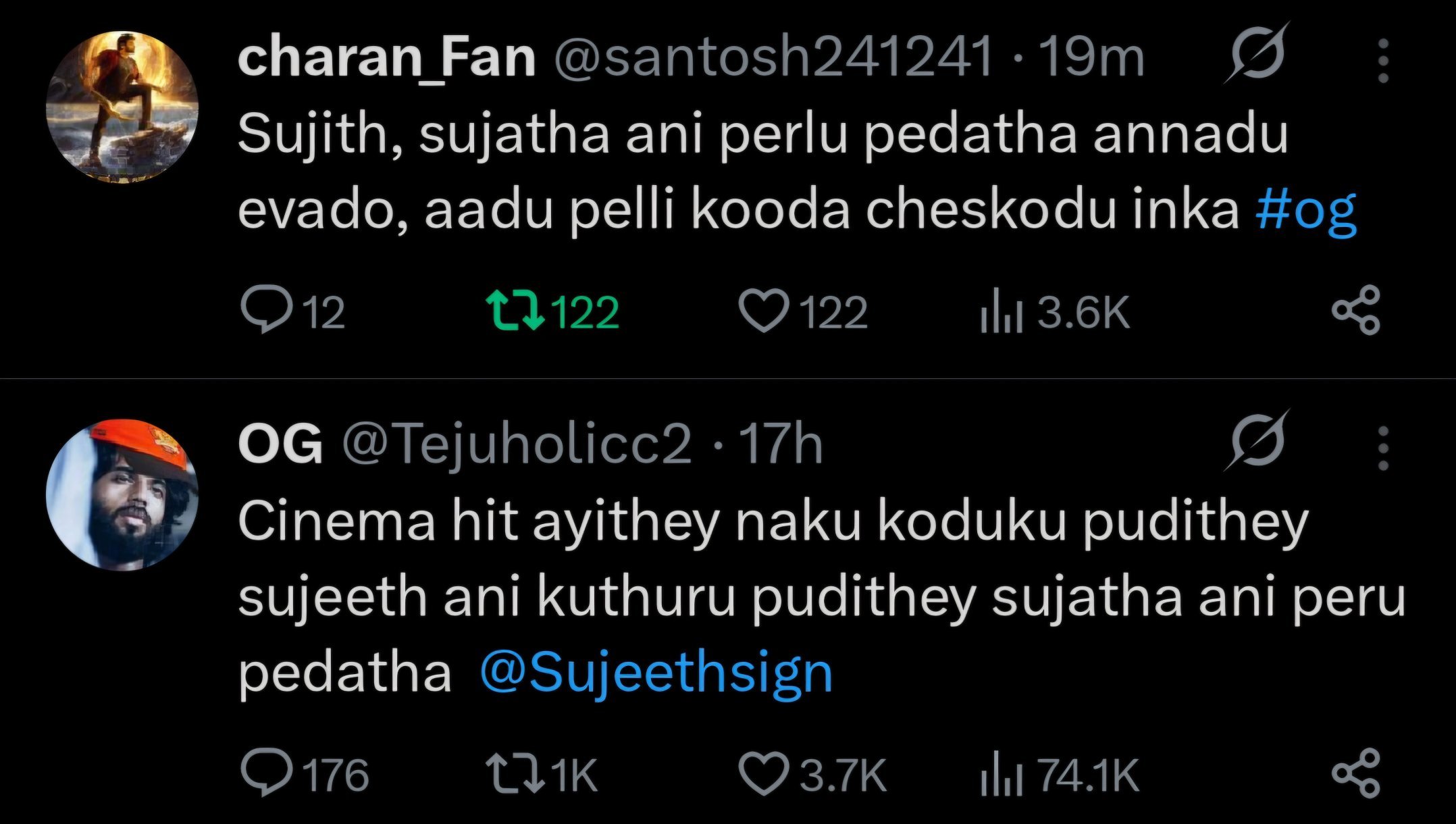Open charan_Fan's profile picture
This screenshot has width=1456, height=824.
tap(122, 107)
